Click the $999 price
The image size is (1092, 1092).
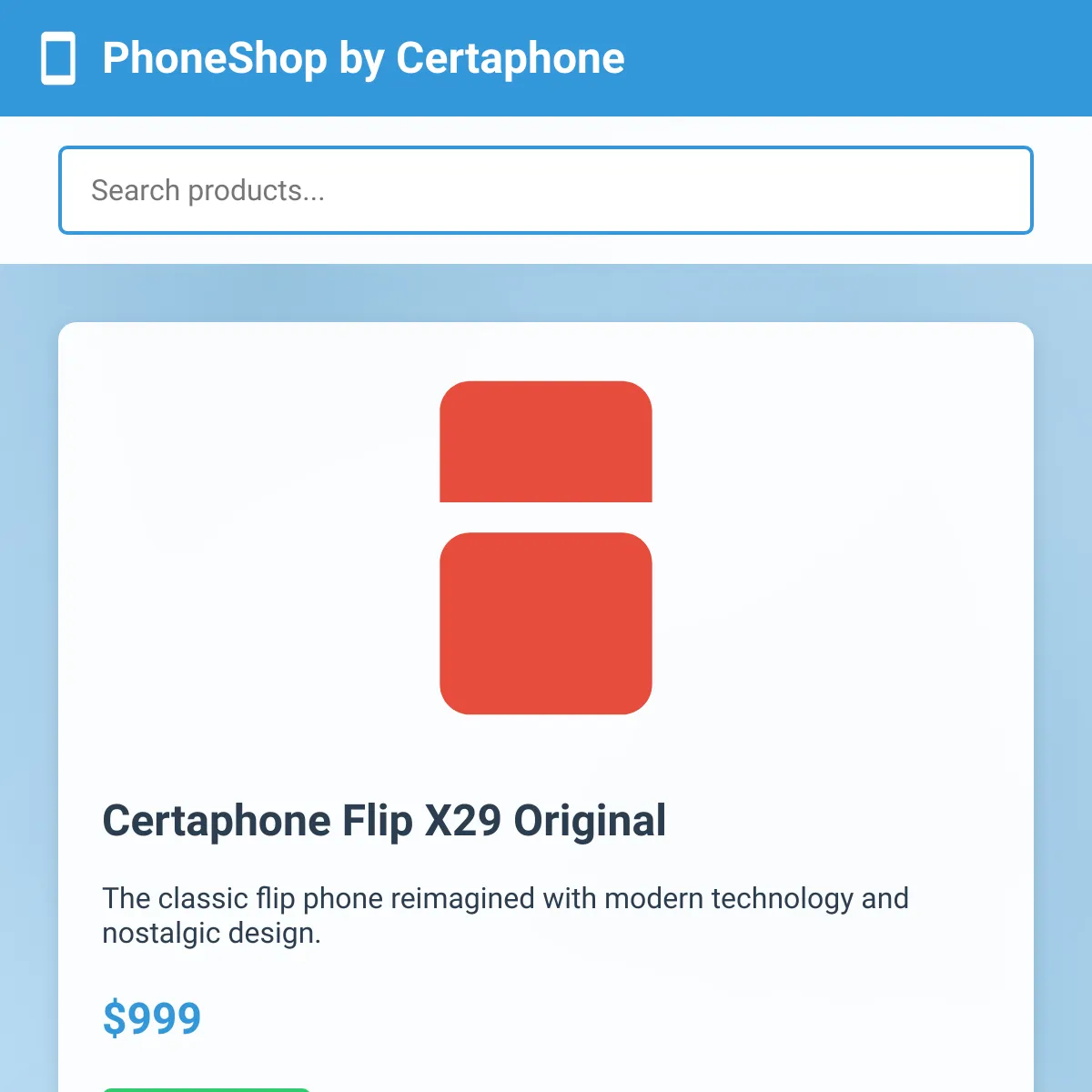151,1018
